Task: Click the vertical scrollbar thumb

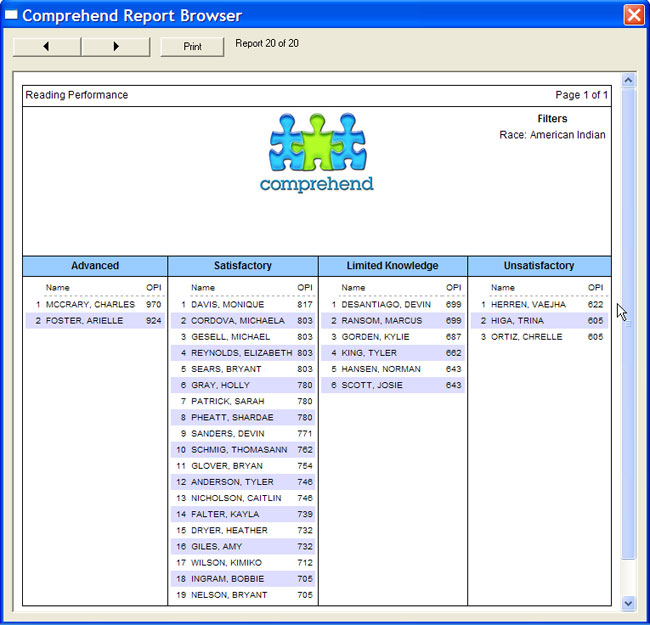Action: 628,323
